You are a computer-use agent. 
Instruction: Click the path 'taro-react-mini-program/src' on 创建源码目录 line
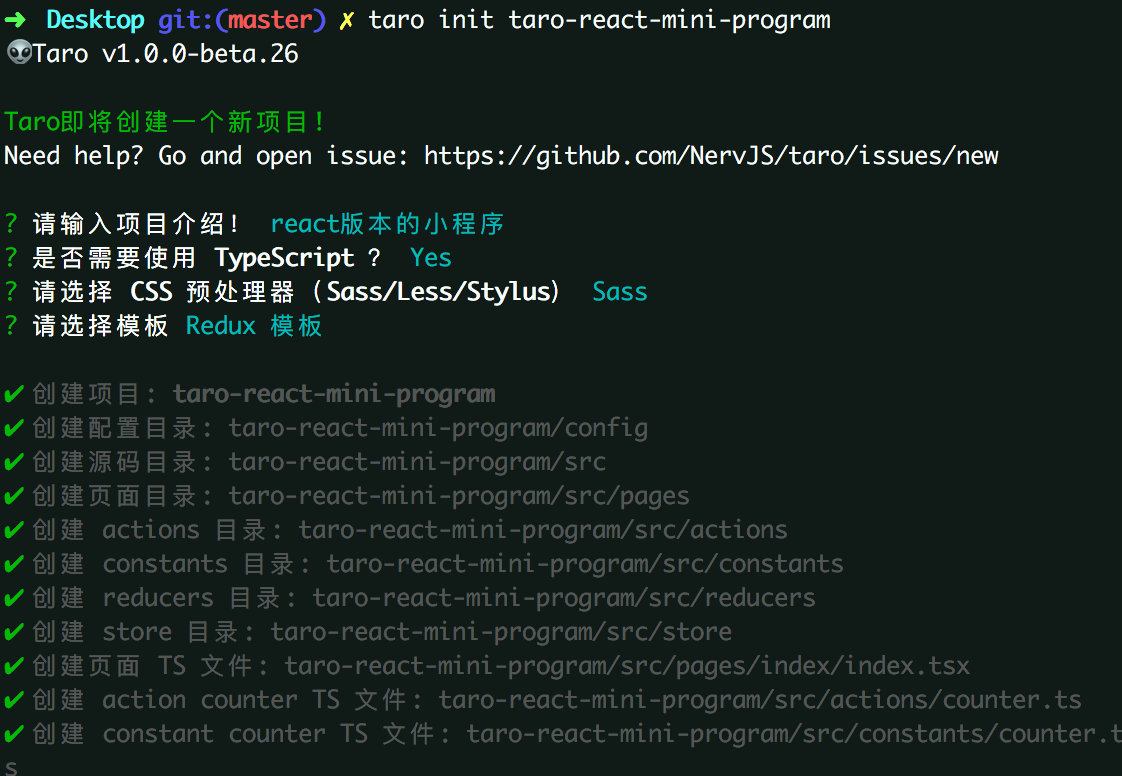tap(417, 462)
